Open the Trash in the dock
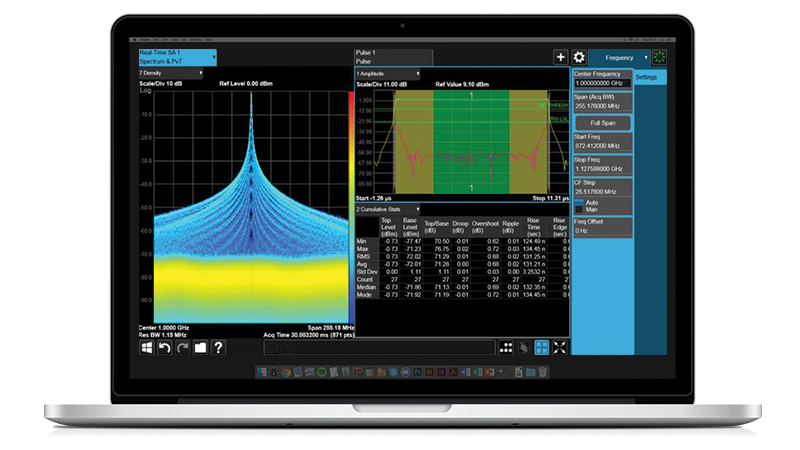The image size is (800, 450). point(543,372)
